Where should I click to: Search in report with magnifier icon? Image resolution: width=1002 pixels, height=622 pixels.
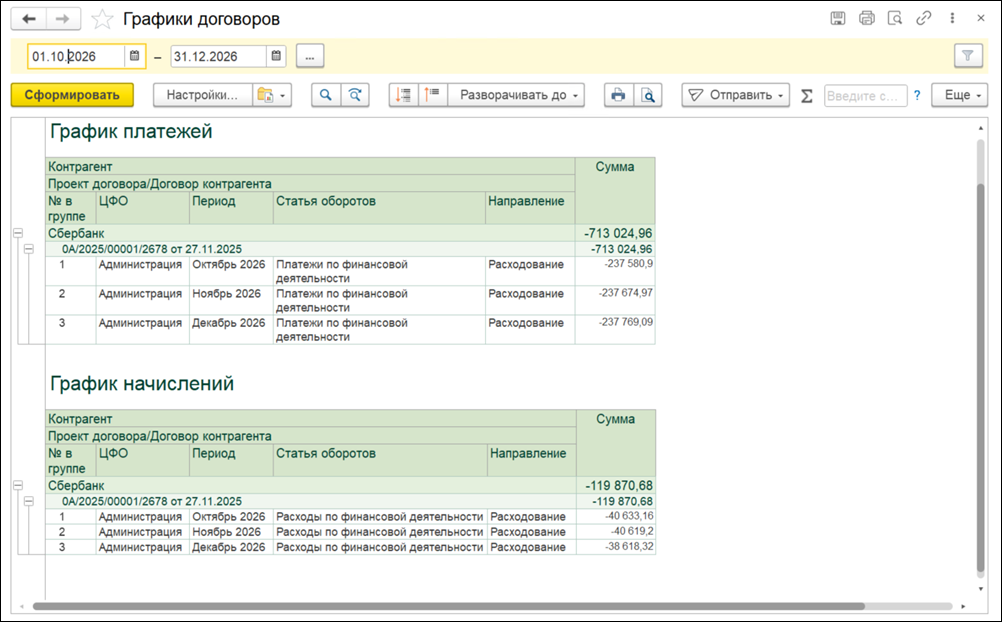(x=326, y=95)
